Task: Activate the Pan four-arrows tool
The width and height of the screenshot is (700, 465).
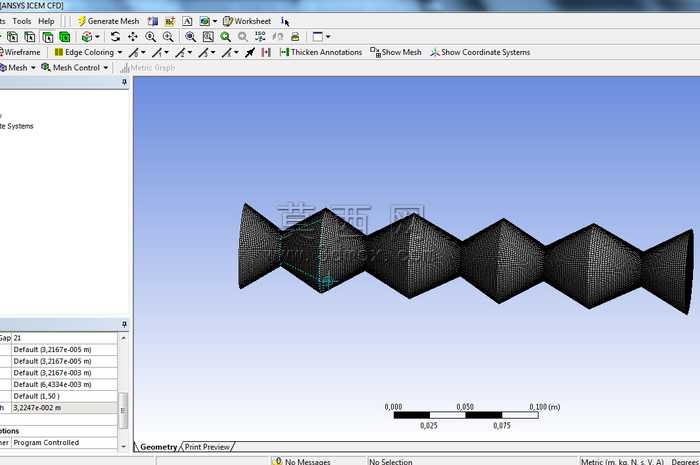Action: point(133,37)
